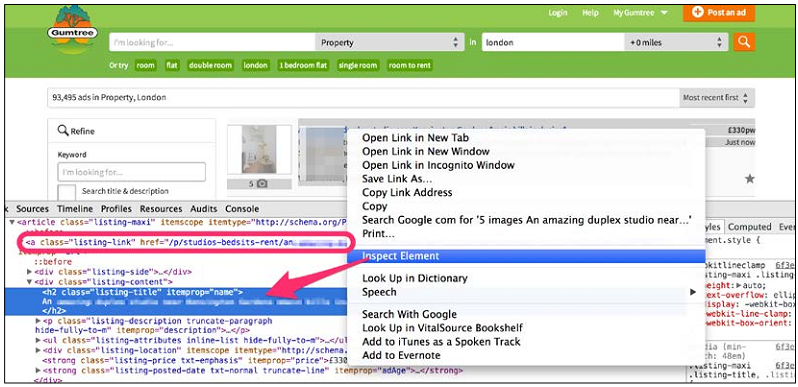This screenshot has width=798, height=387.
Task: Open the Property category dropdown
Action: point(390,43)
